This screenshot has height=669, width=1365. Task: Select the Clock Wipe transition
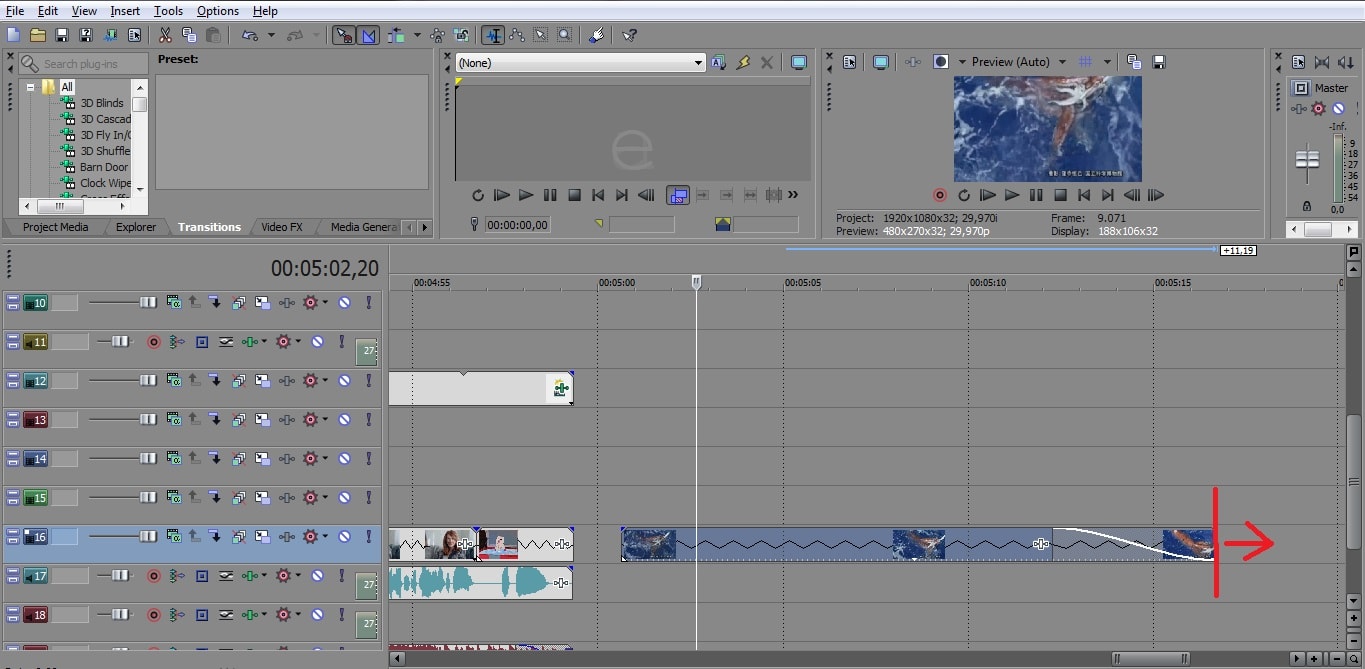105,183
